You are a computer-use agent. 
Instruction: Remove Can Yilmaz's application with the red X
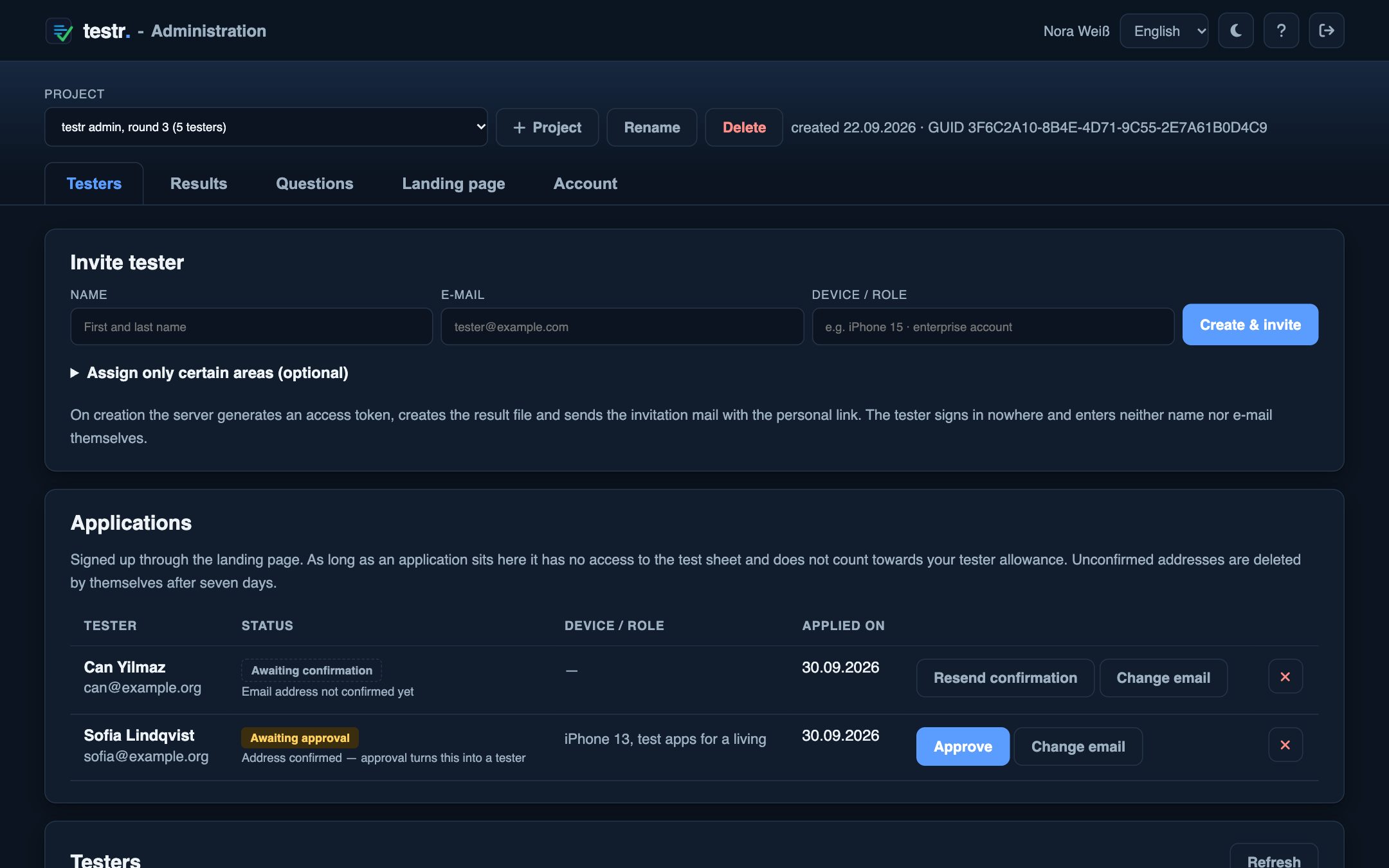[x=1285, y=676]
